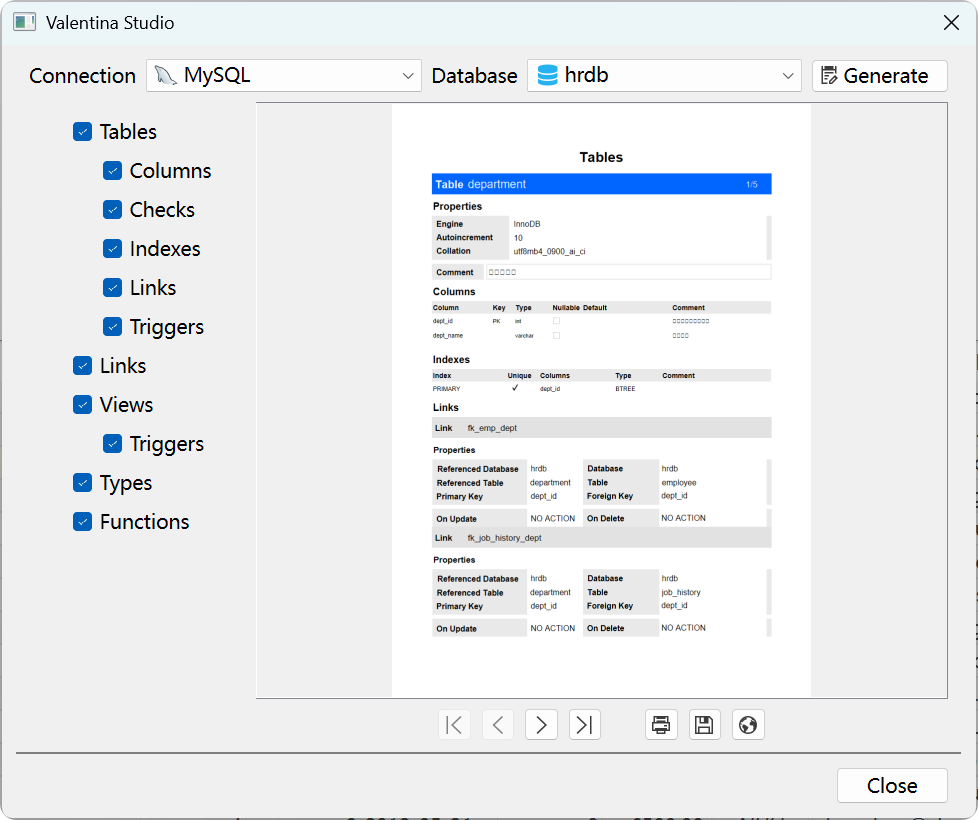Go to first page of report preview
978x820 pixels.
[454, 725]
